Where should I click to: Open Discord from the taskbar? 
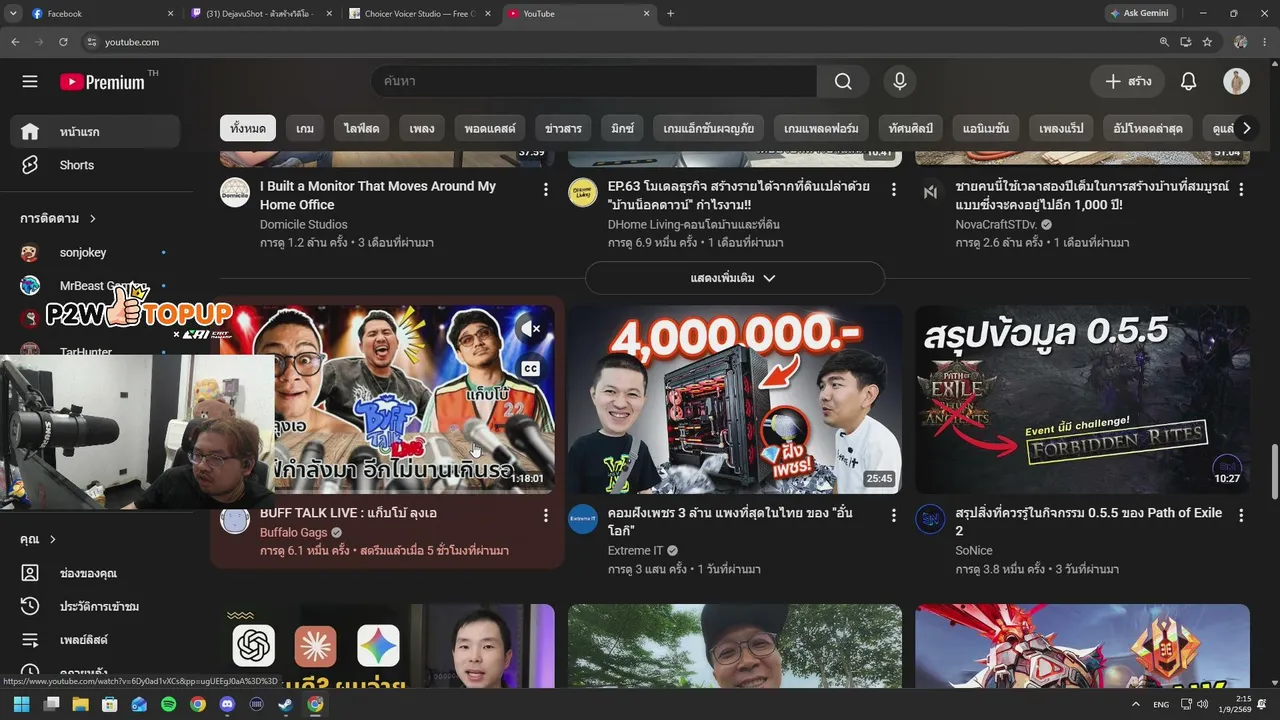click(227, 704)
